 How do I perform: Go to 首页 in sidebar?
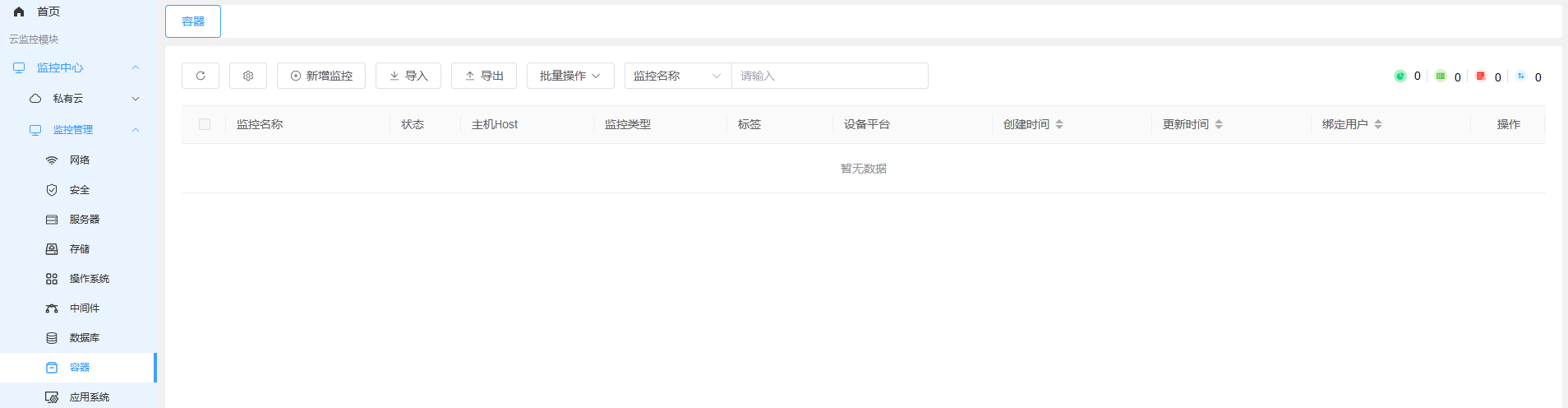(48, 12)
